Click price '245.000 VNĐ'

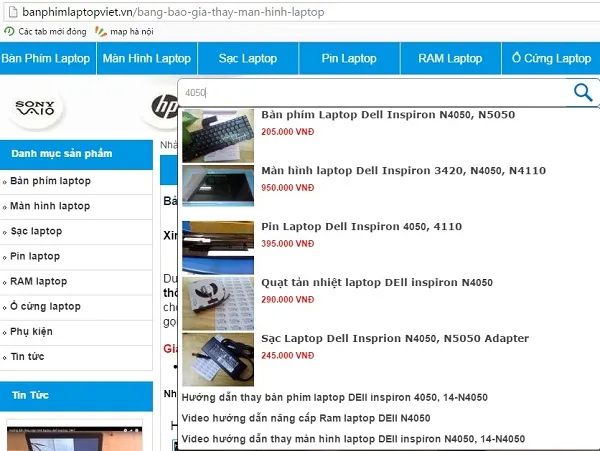click(288, 355)
